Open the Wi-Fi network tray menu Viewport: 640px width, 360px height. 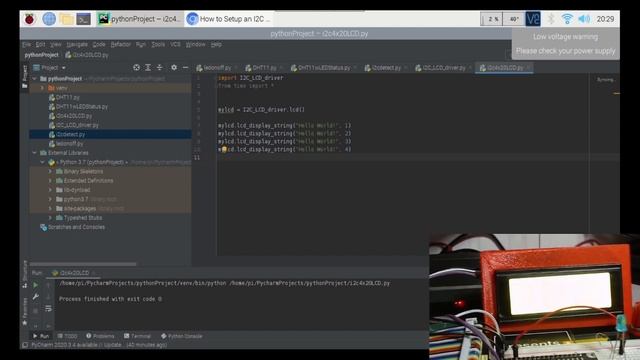pos(567,19)
